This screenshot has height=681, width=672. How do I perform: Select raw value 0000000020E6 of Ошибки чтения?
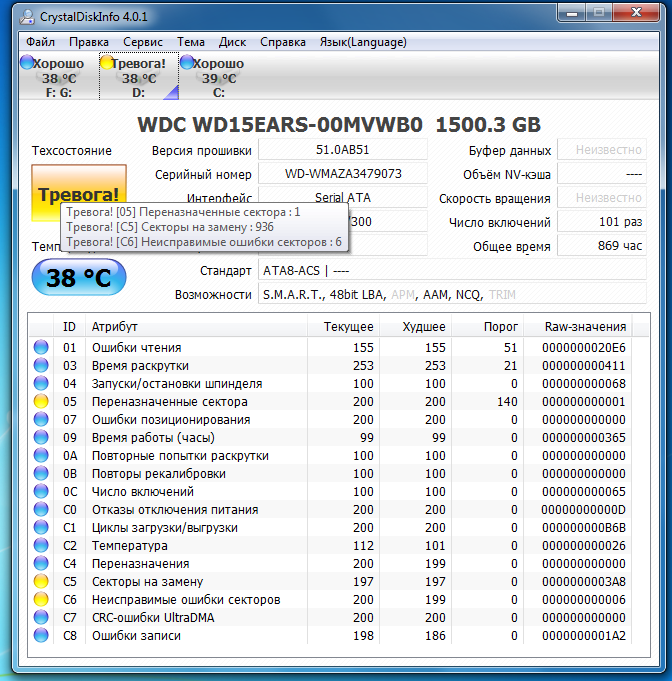(x=584, y=347)
